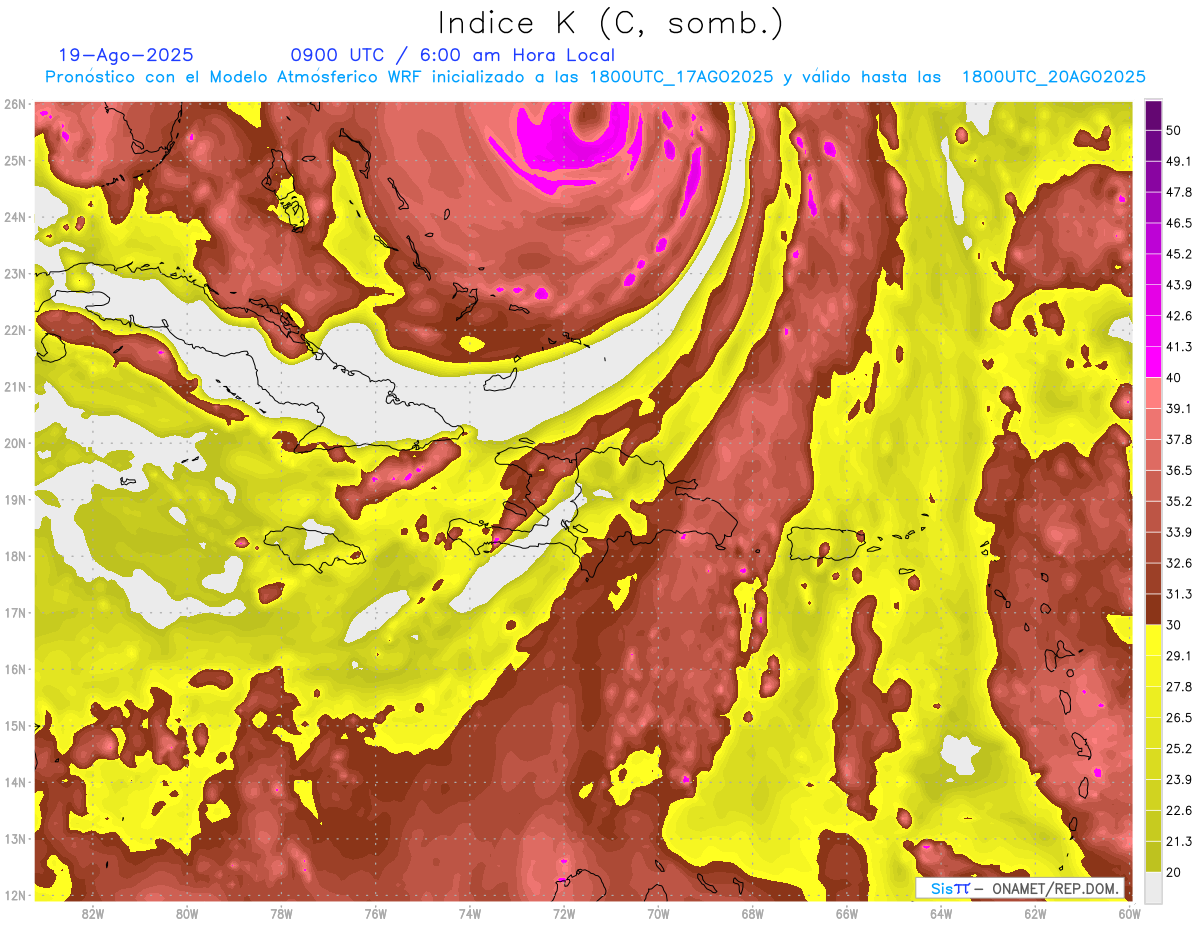Click the legend value "50"
This screenshot has width=1200, height=927.
point(1176,131)
